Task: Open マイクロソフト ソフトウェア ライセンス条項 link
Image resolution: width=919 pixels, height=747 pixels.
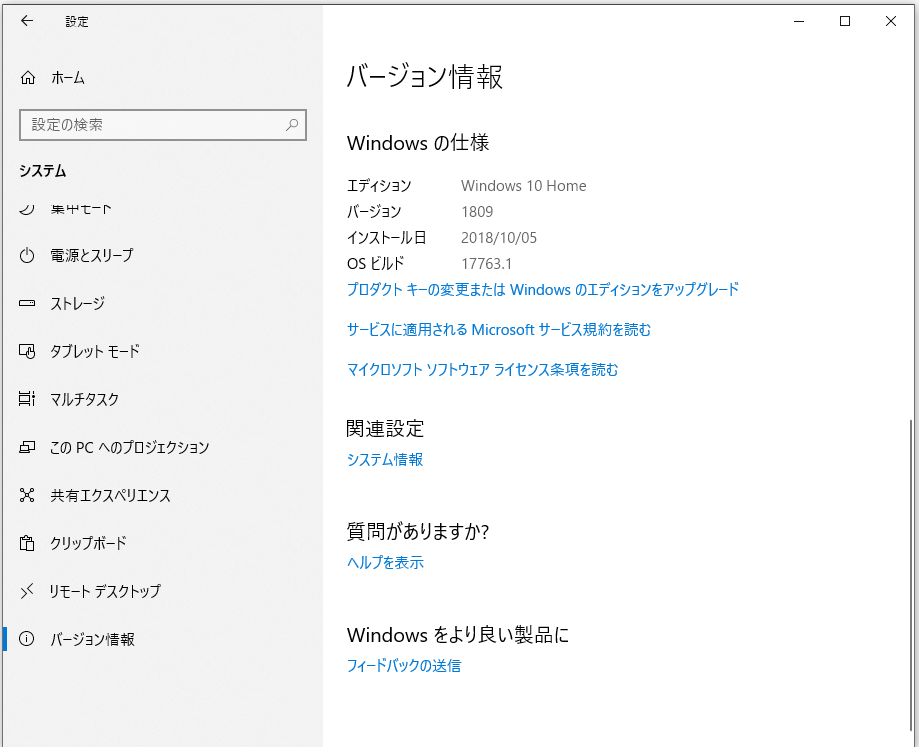Action: coord(482,369)
